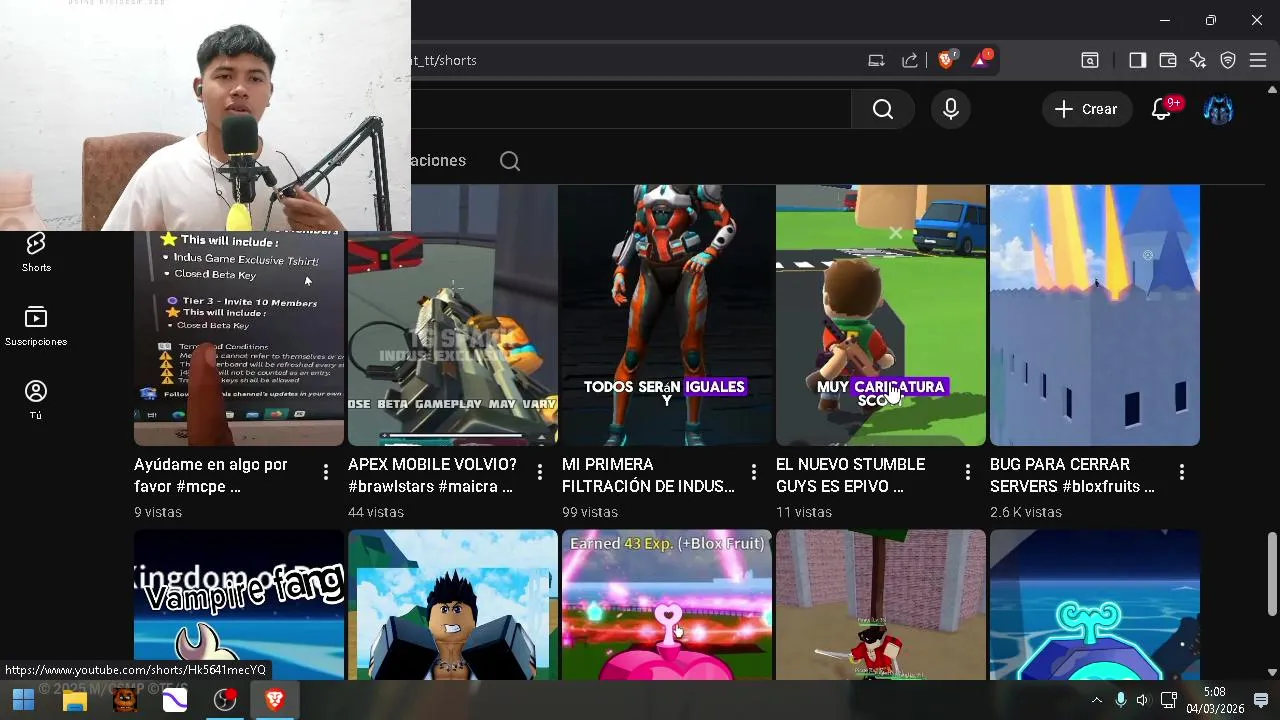Open APEX MOBILE gun gameplay thumbnail
This screenshot has width=1280, height=720.
coord(453,338)
